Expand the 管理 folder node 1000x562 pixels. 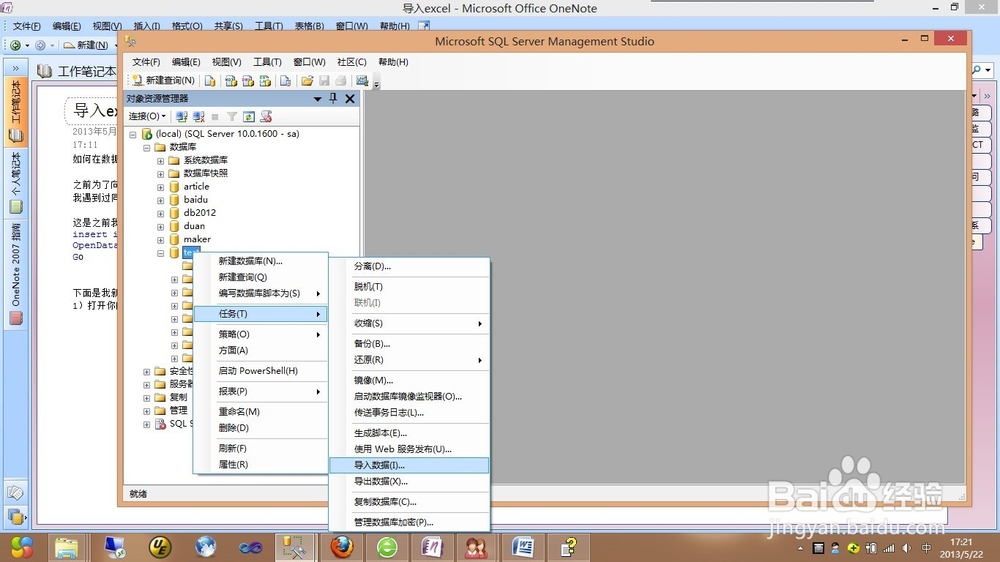[147, 411]
